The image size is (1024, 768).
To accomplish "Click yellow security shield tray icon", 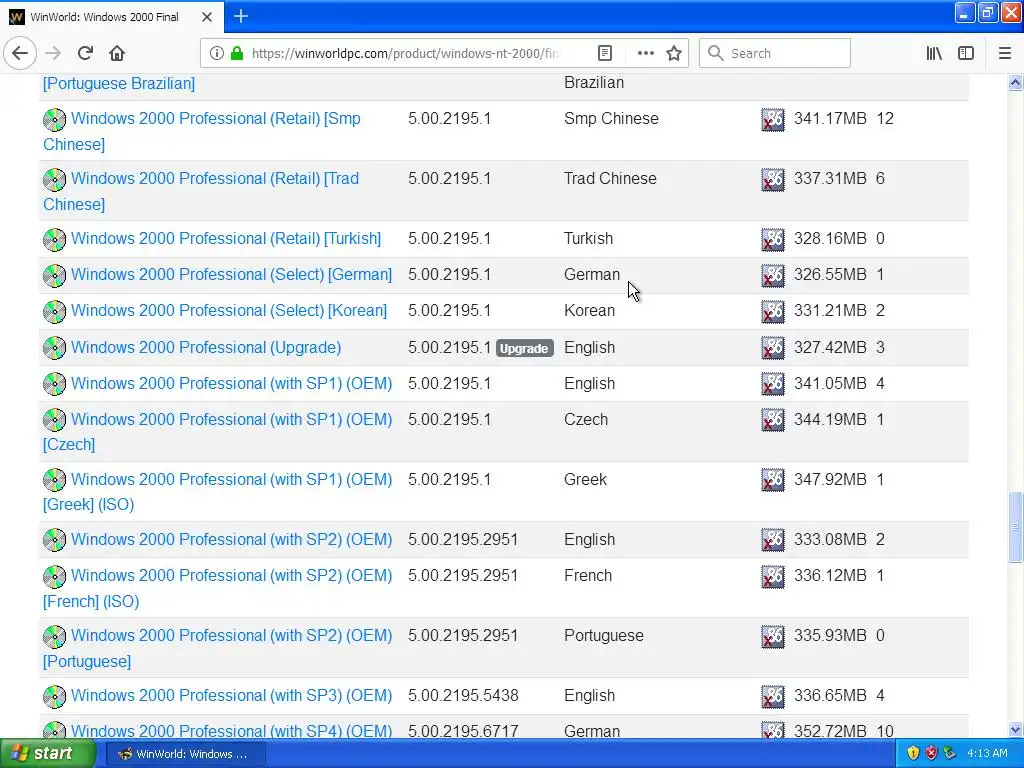I will [x=913, y=754].
